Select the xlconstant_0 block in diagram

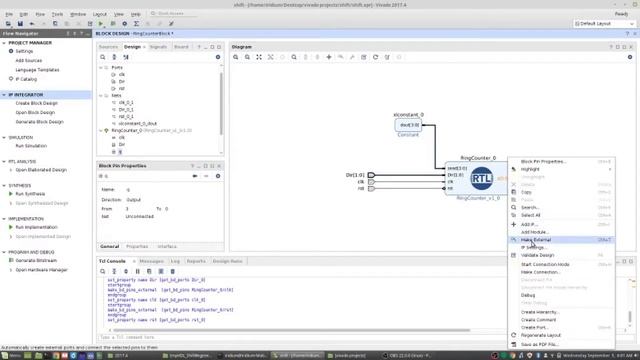[408, 125]
